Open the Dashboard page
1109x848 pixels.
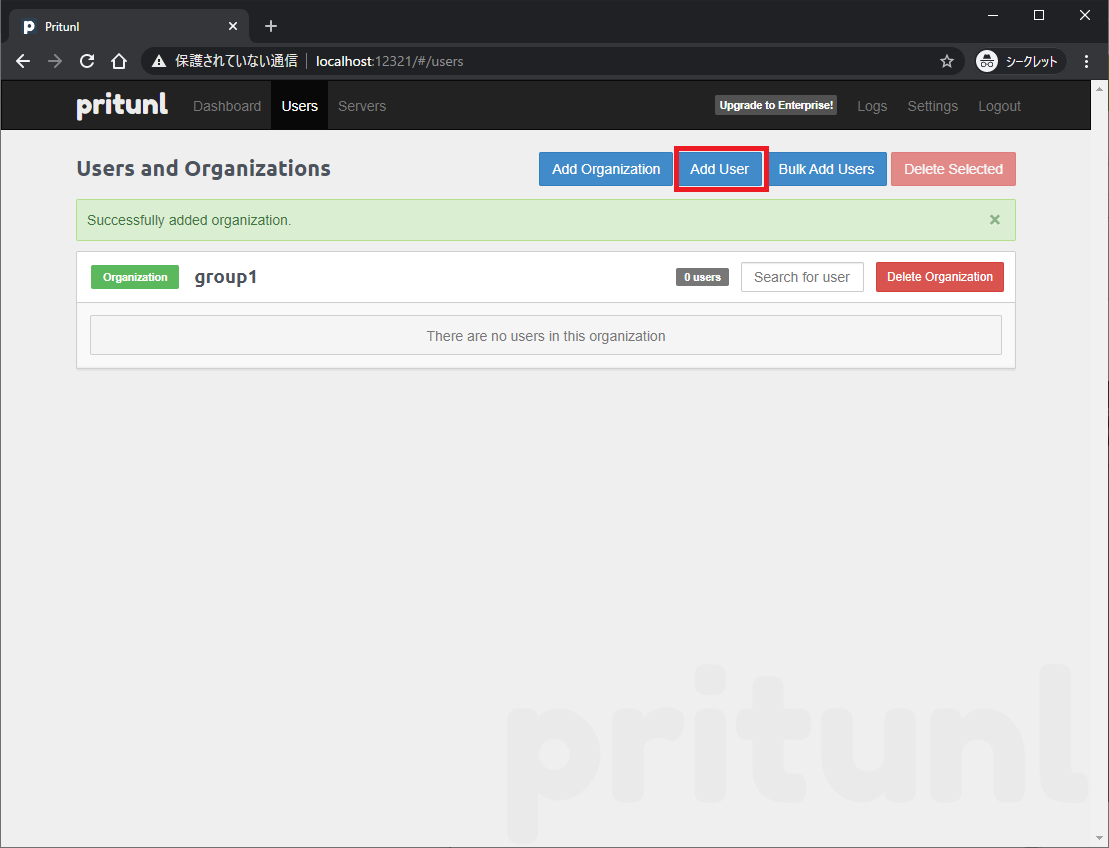[227, 106]
